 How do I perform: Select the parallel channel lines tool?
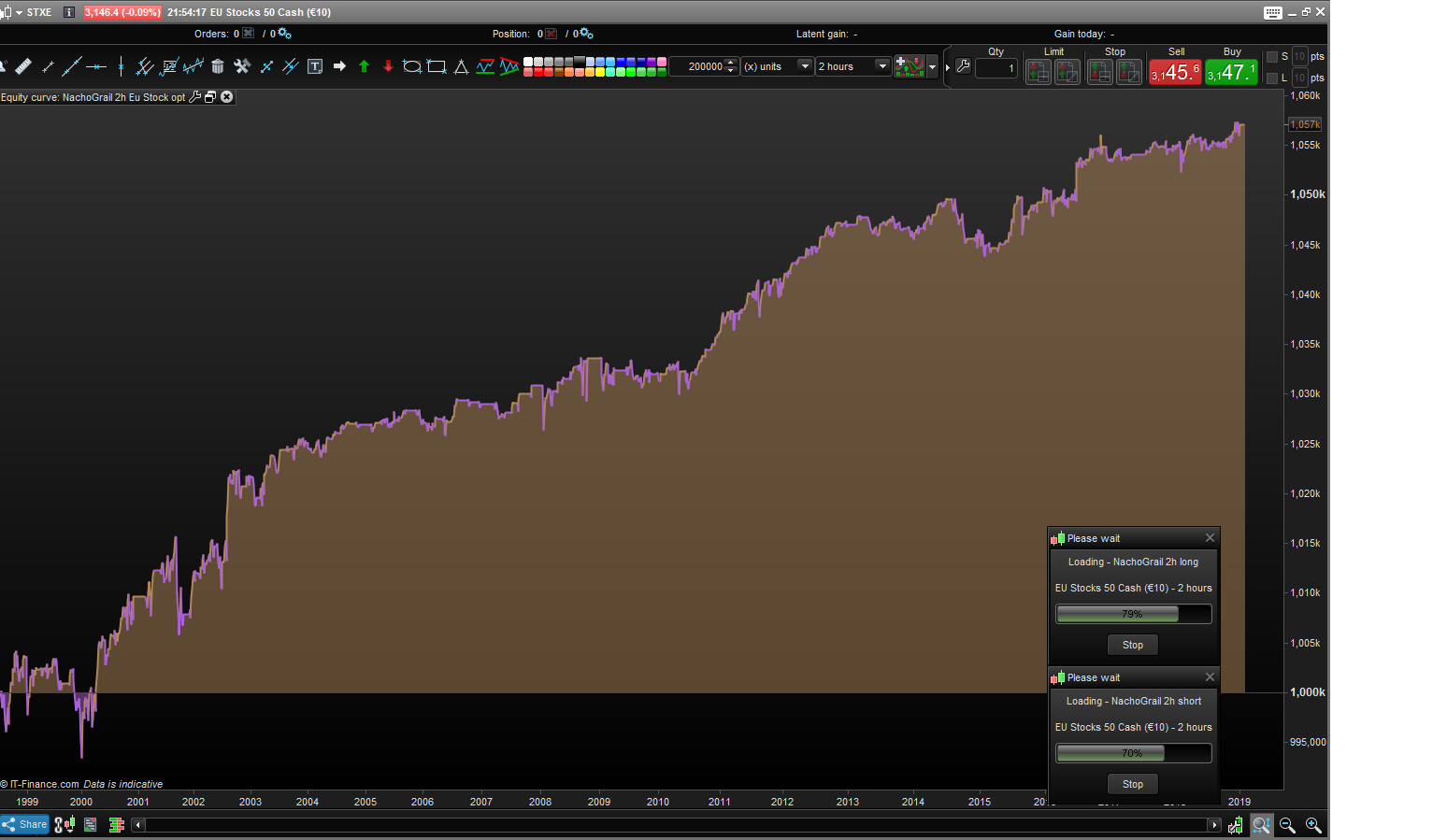[x=145, y=66]
